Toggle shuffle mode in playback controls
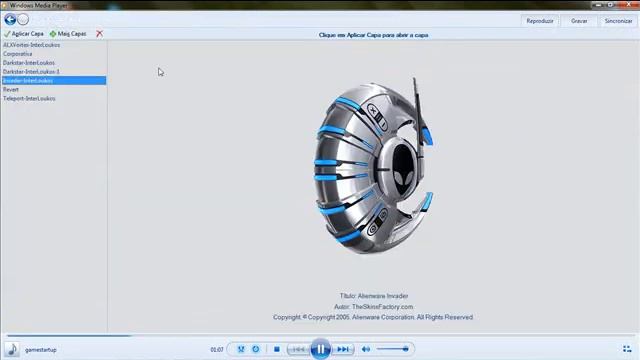The width and height of the screenshot is (640, 360). (241, 349)
